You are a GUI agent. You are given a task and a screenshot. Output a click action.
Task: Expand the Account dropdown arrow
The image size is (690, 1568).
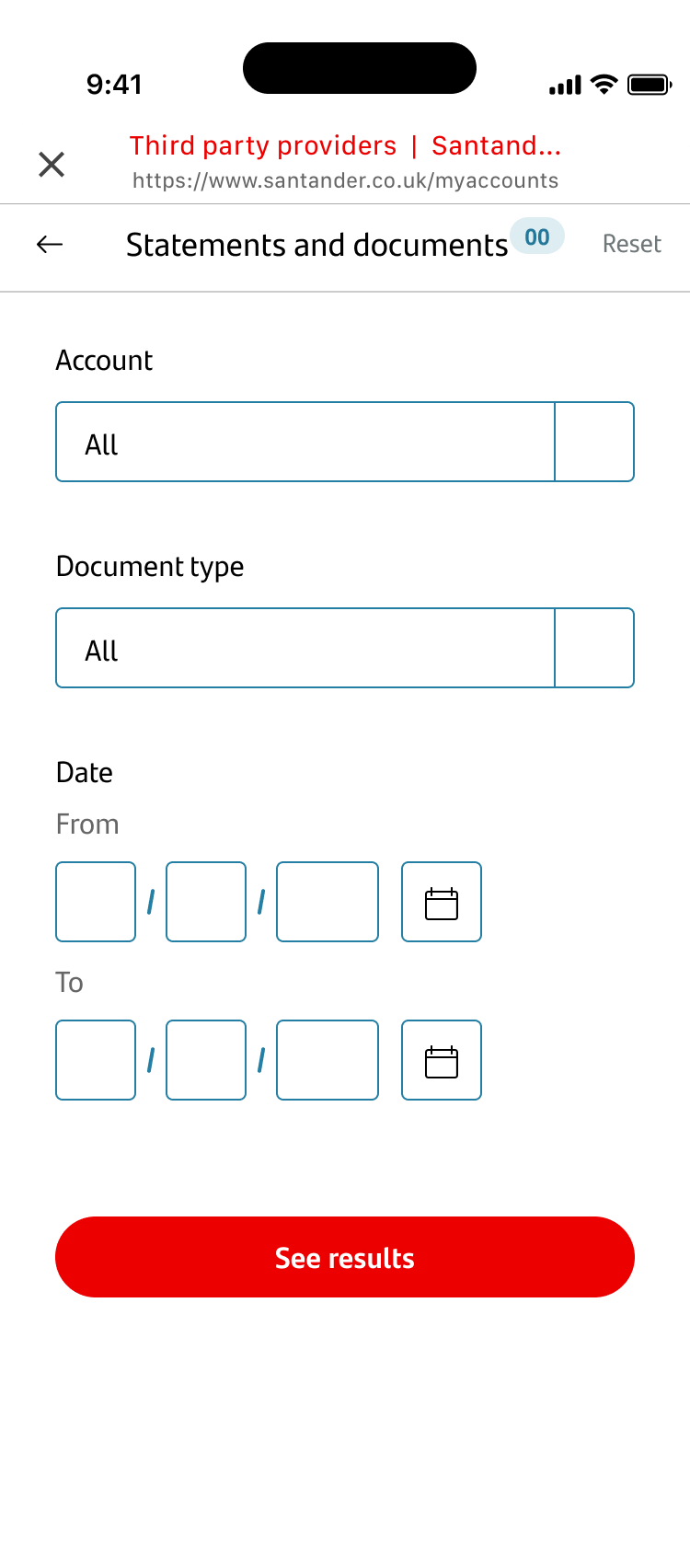pos(594,442)
